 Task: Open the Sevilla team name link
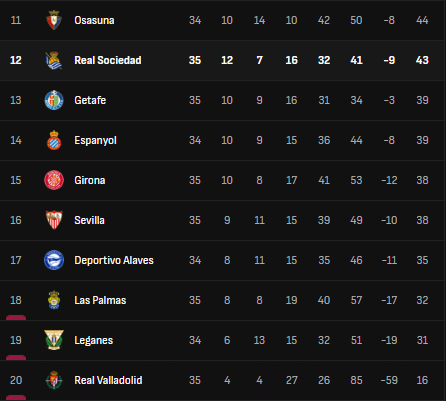pos(89,220)
